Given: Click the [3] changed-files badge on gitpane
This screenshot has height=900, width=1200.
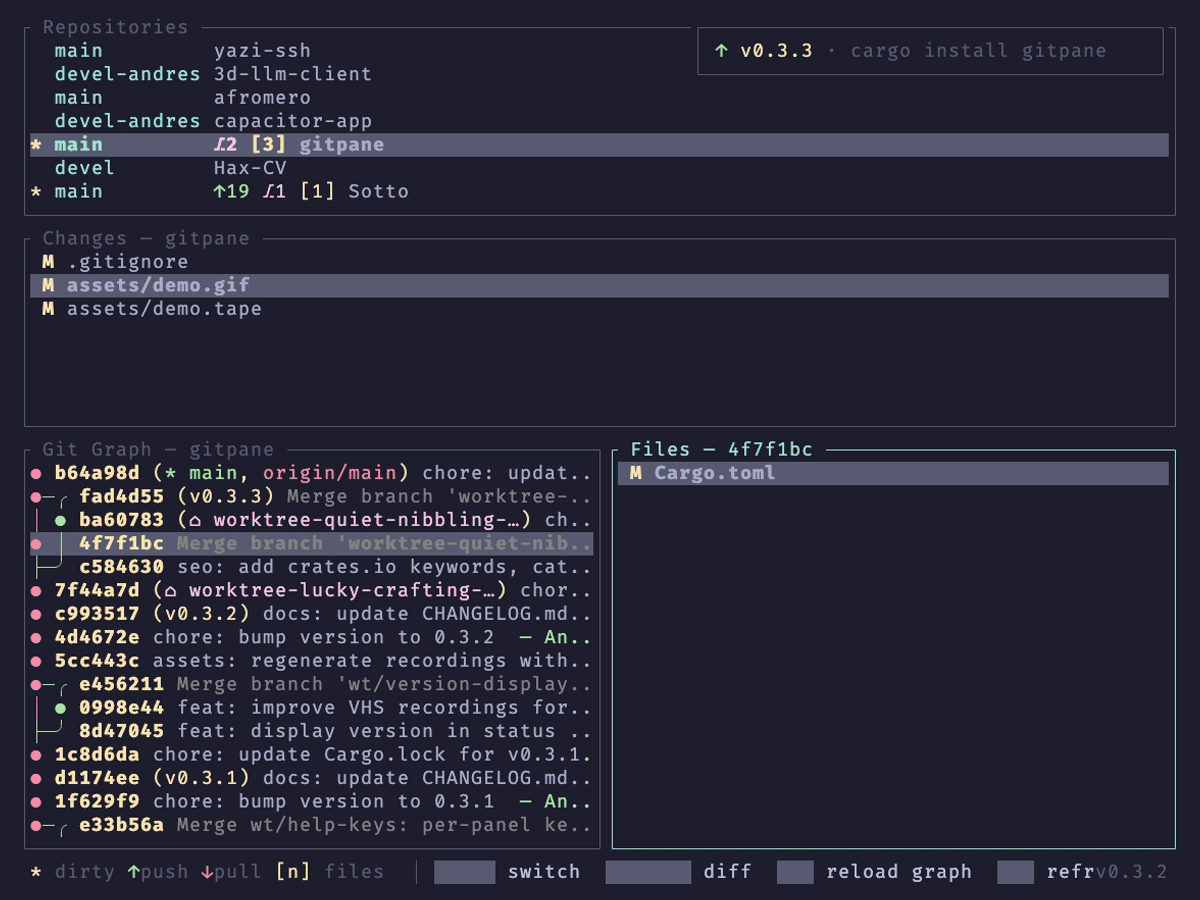Looking at the screenshot, I should (x=269, y=145).
